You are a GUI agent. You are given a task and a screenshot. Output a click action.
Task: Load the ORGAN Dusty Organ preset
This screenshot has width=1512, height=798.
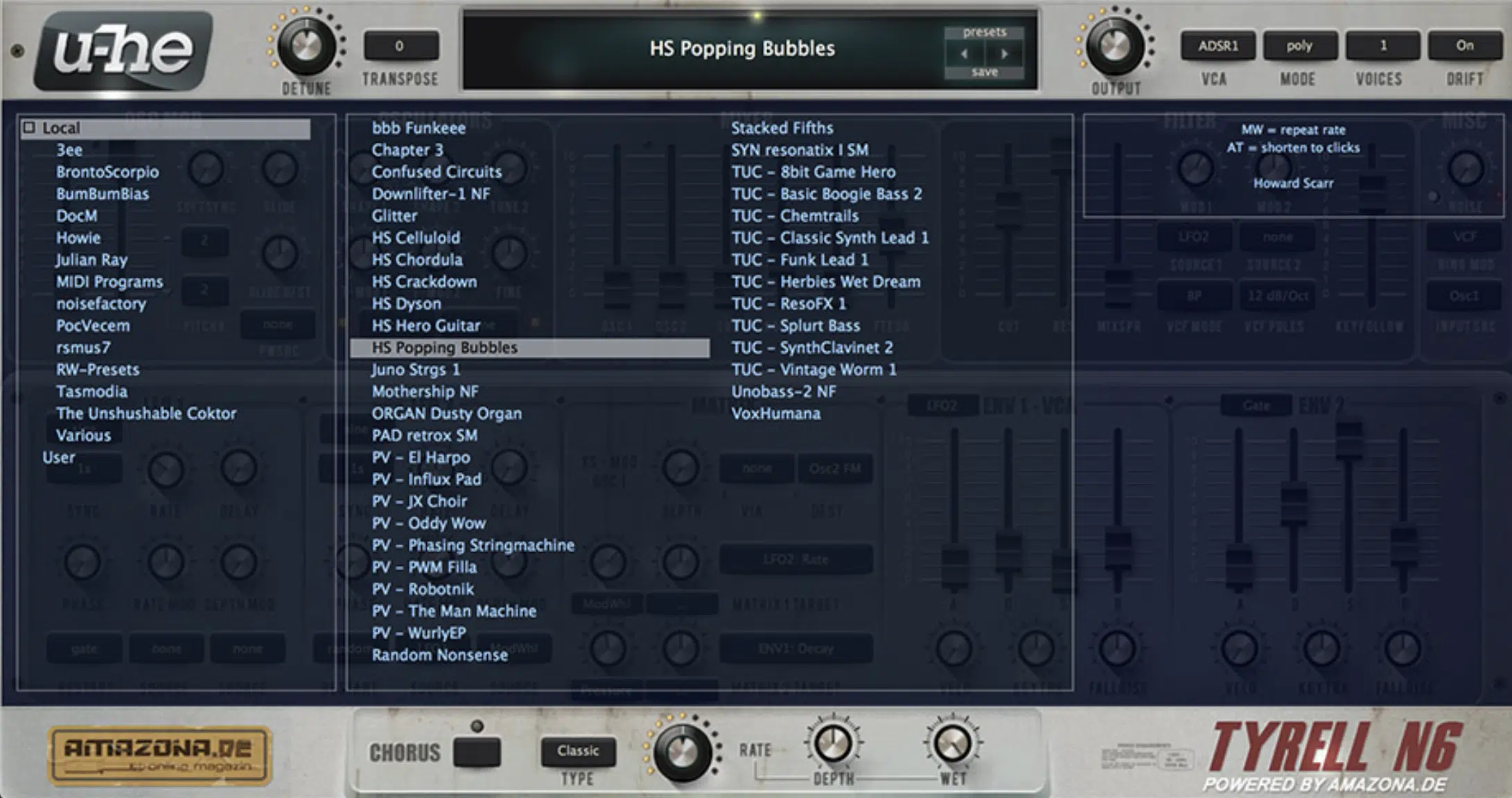pyautogui.click(x=447, y=414)
